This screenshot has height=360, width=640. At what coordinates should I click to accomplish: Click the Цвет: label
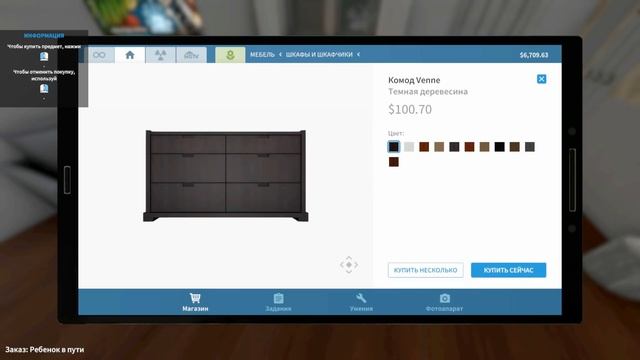(396, 133)
